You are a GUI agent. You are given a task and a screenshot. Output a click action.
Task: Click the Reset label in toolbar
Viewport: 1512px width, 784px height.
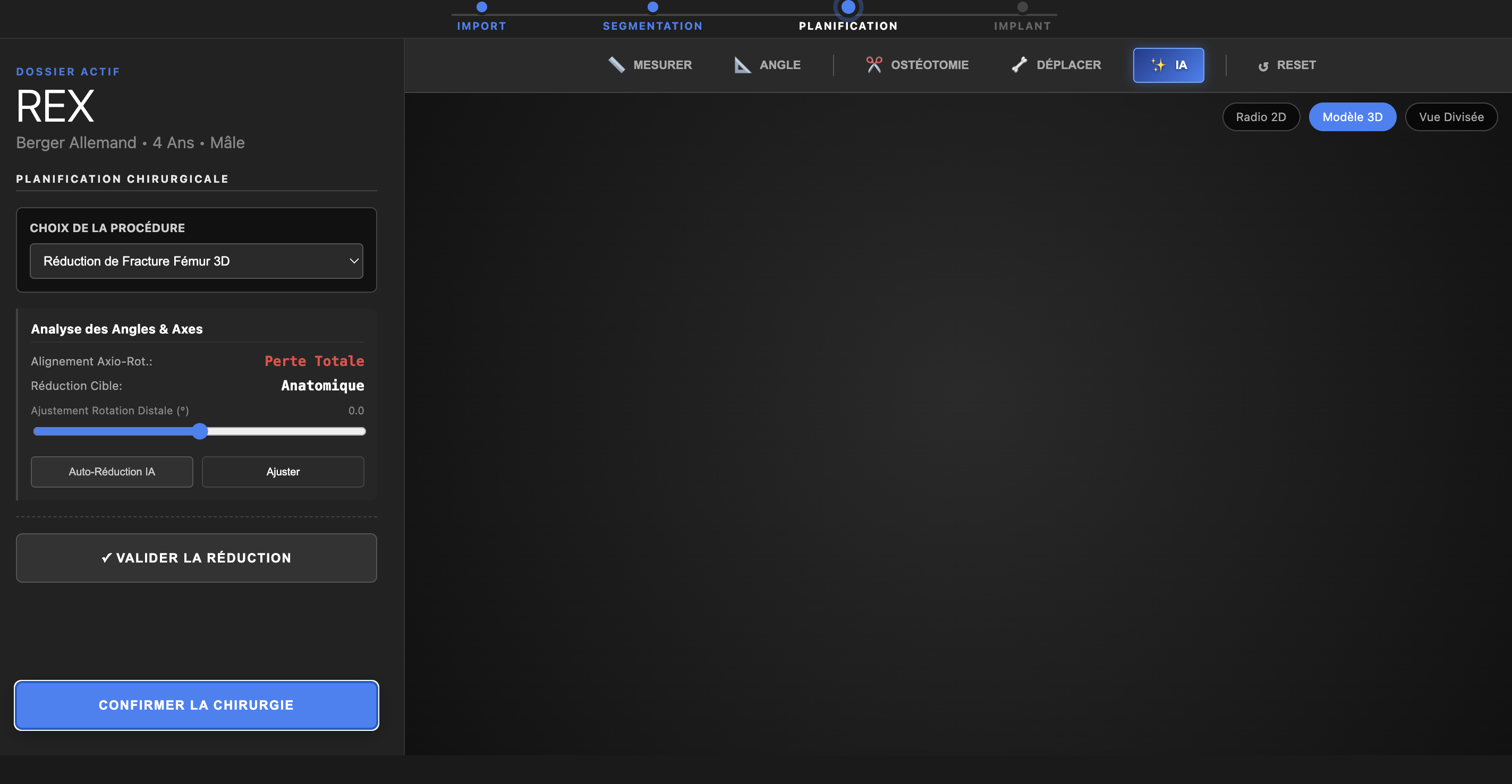coord(1296,65)
